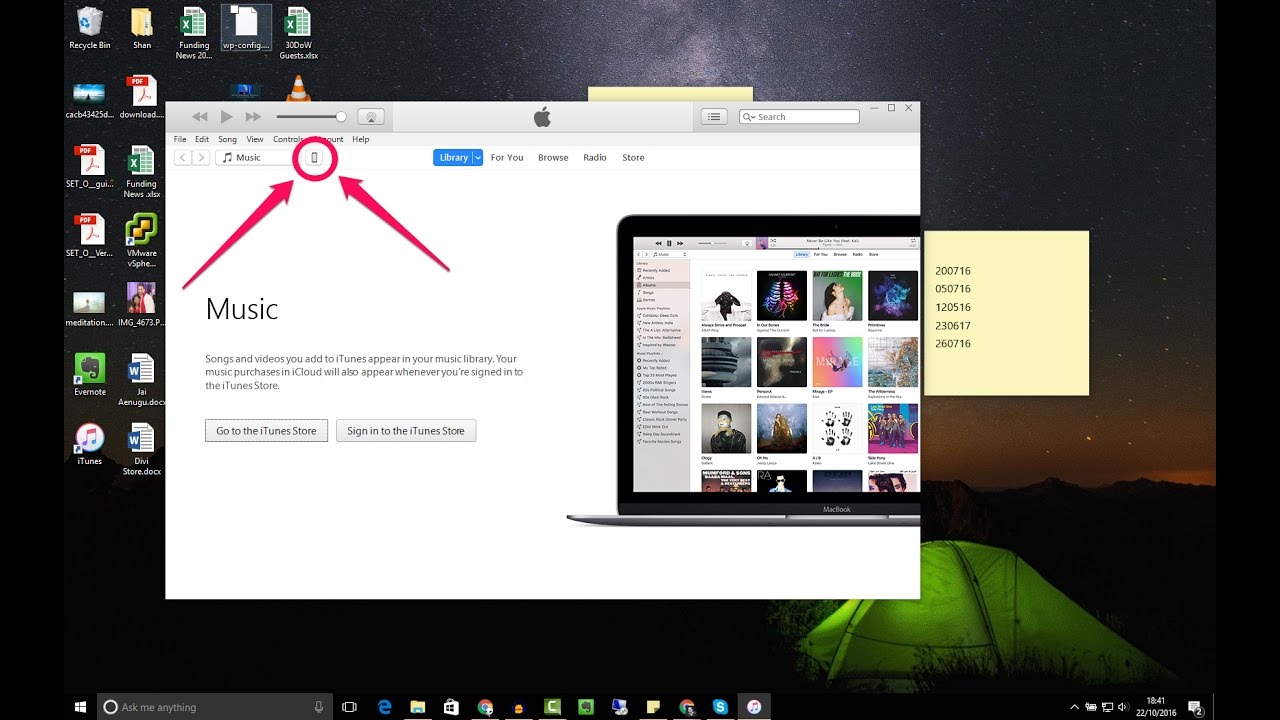Activate the Cortana microphone icon
The image size is (1280, 720).
[319, 707]
